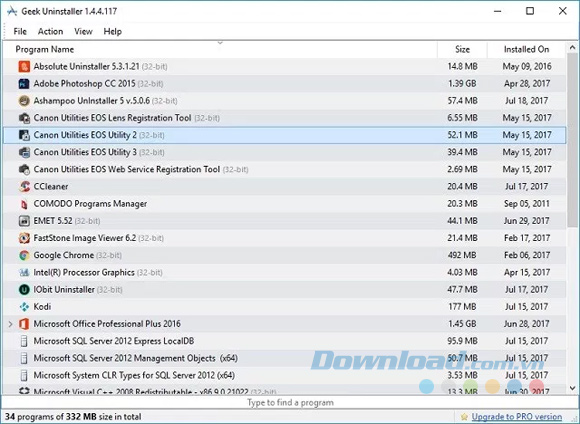Click the Canon EOS Utility 3 icon
The image size is (580, 424).
coord(24,152)
